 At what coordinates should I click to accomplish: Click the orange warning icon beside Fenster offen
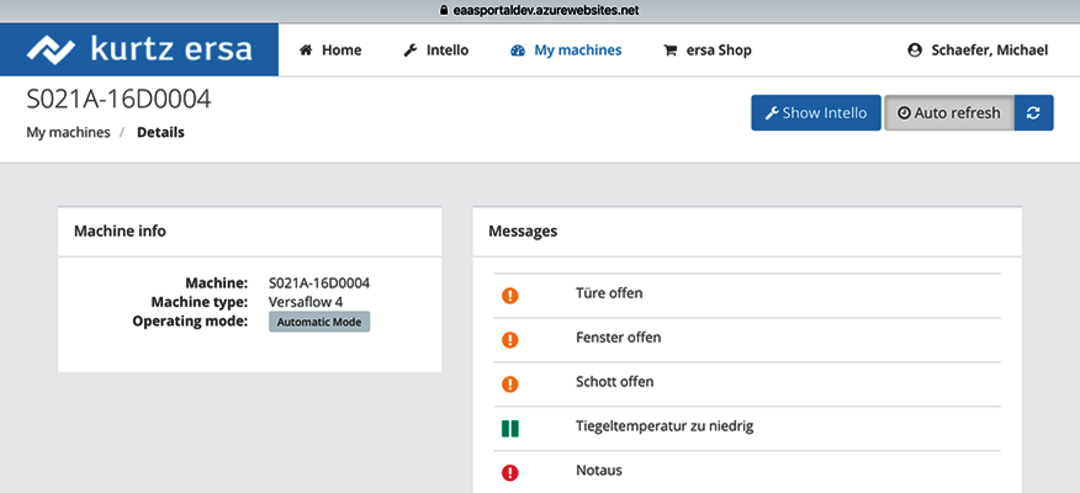[510, 339]
